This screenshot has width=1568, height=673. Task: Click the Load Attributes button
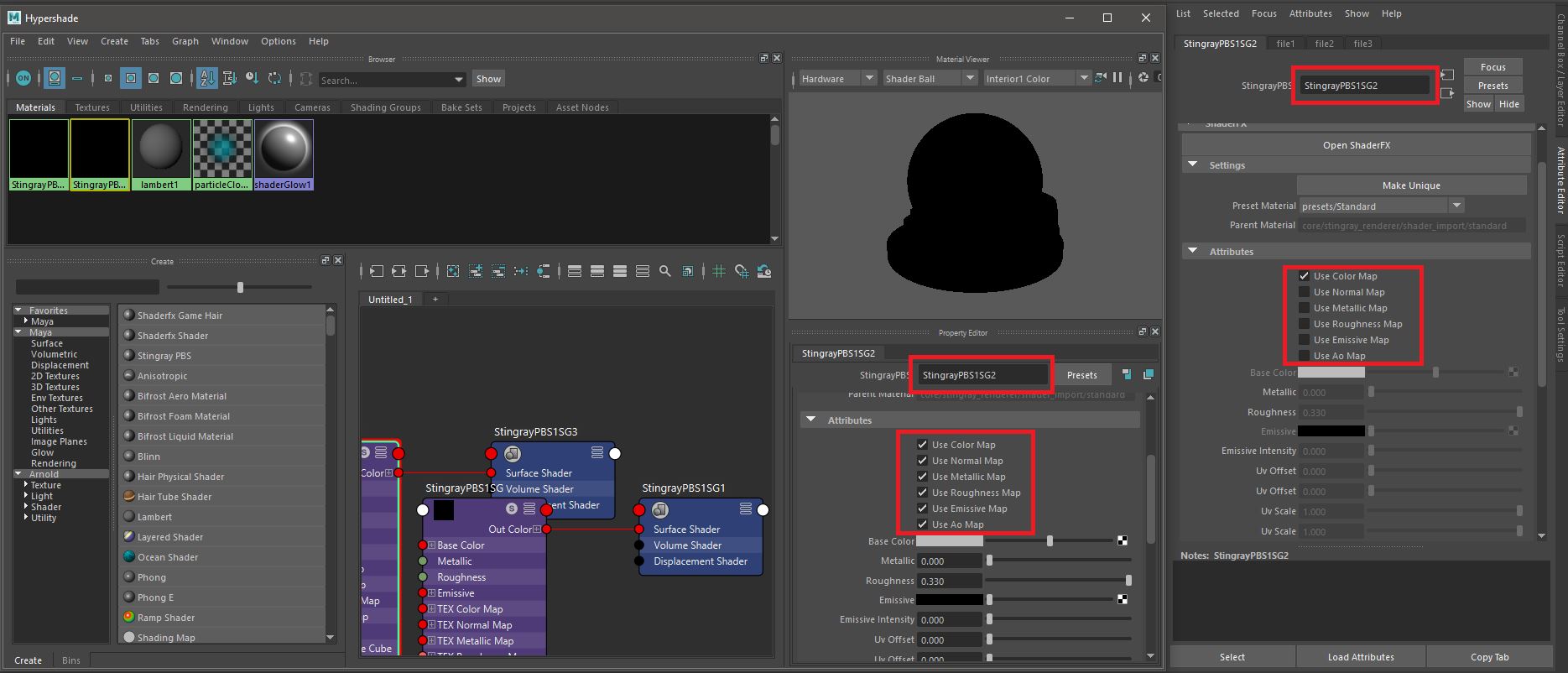[x=1360, y=657]
